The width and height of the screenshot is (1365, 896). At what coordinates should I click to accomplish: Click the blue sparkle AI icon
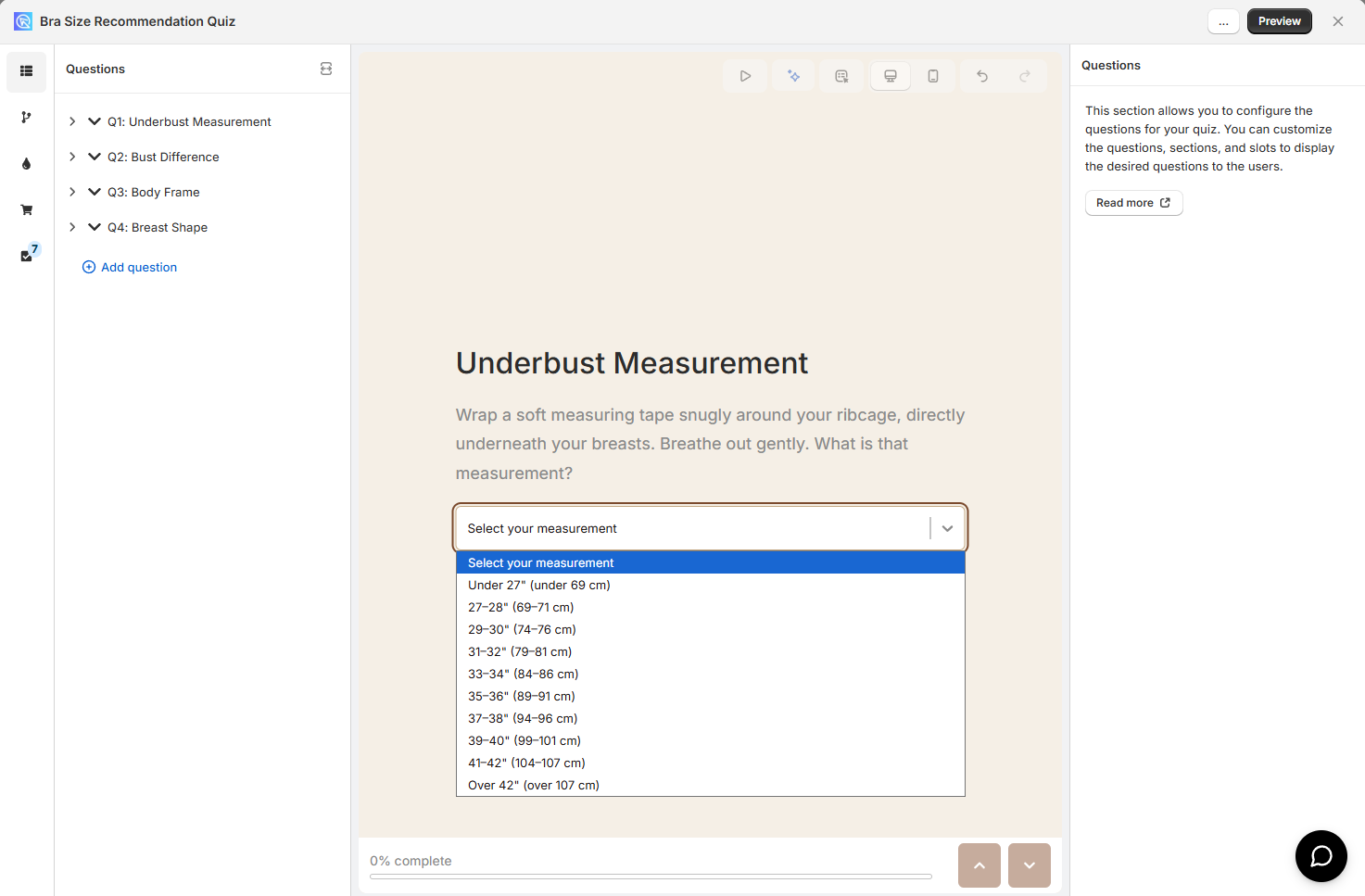(x=793, y=76)
